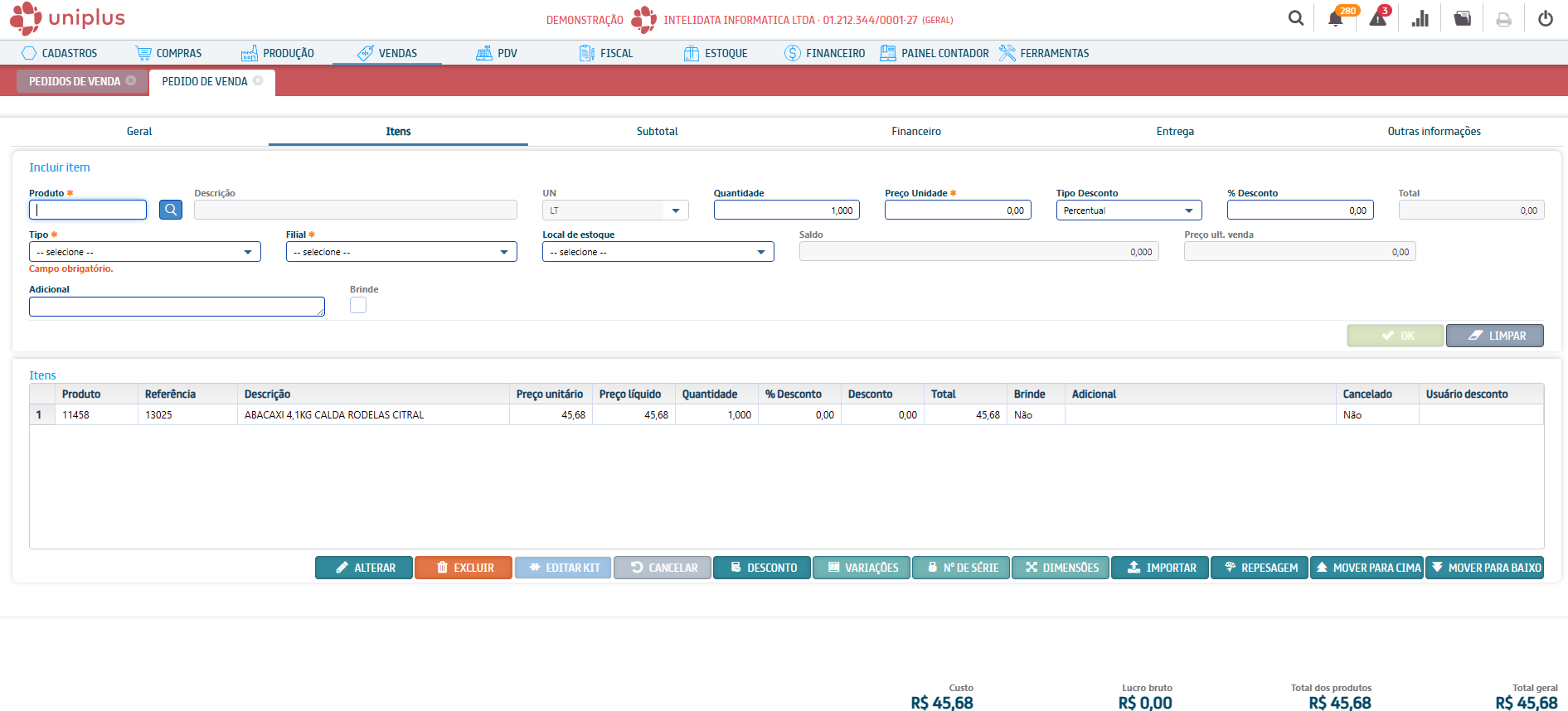Open the Filial selection dropdown

pos(401,252)
